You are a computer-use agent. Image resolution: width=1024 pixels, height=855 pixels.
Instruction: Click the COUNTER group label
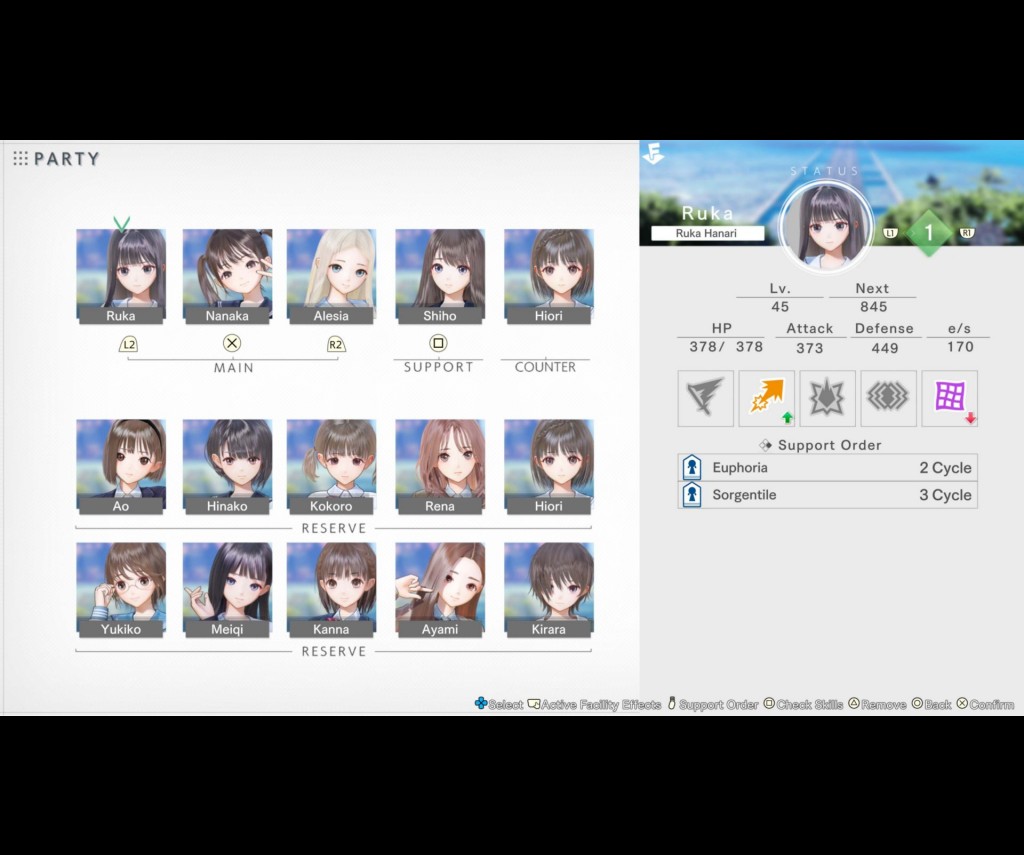(545, 367)
